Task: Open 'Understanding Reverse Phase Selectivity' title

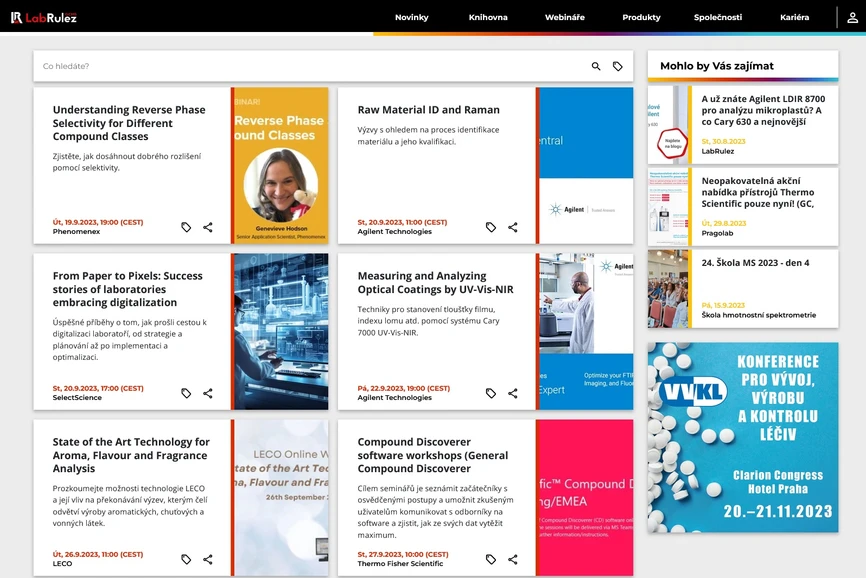Action: pyautogui.click(x=129, y=123)
